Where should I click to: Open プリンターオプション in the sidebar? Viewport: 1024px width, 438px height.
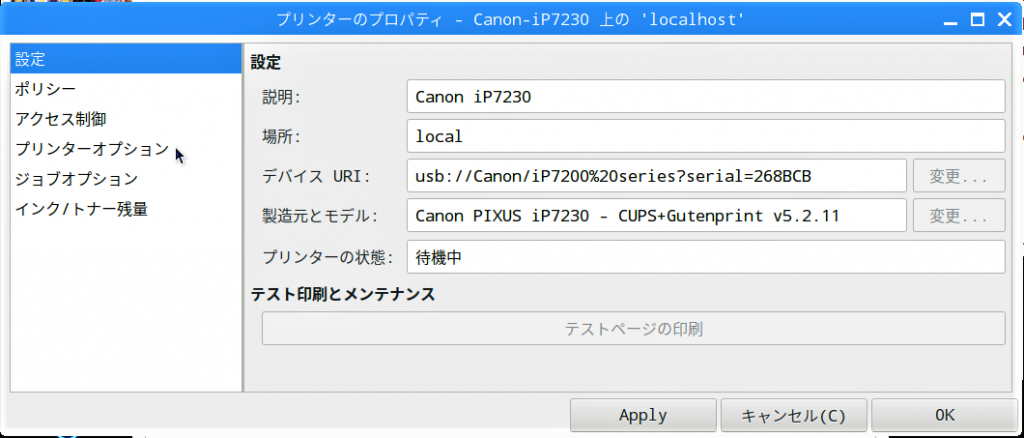click(x=126, y=149)
